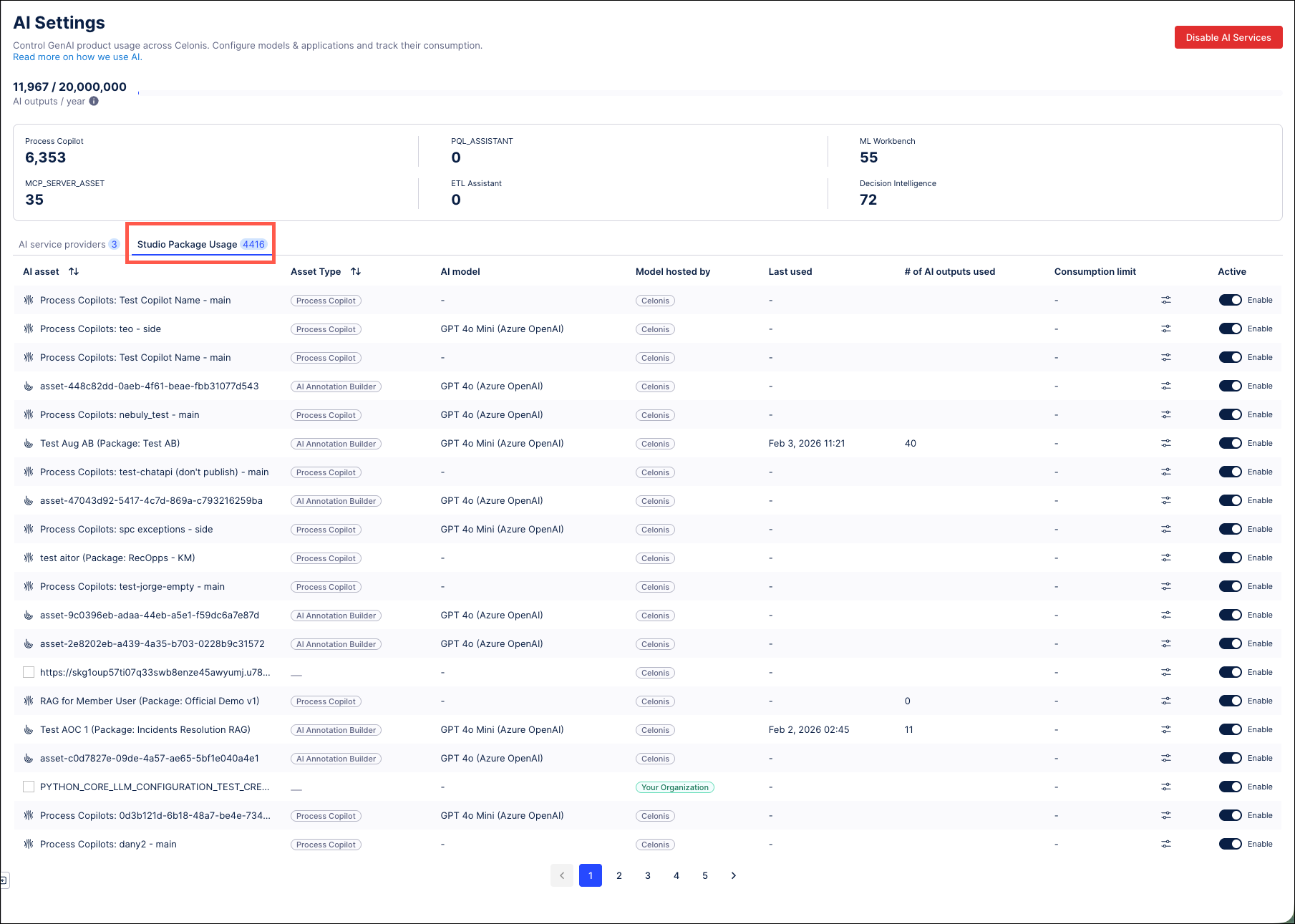Screen dimensions: 1295x924
Task: Check the checkbox beside PYTHON_CORE_LLM_CONFIGURATION_TEST_CRE row
Action: click(x=29, y=787)
